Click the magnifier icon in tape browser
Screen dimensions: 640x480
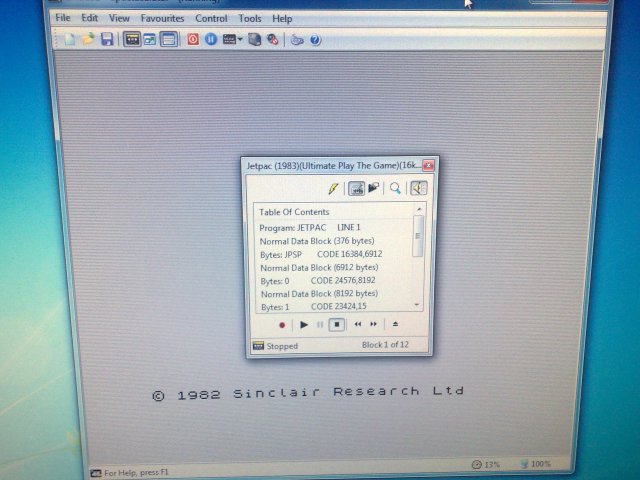395,188
